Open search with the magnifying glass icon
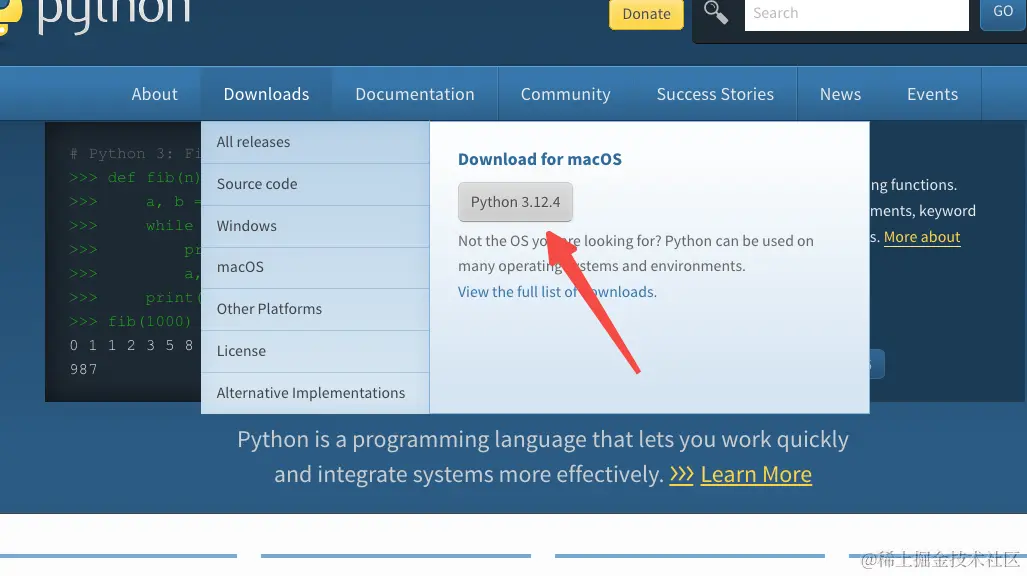The image size is (1027, 576). 714,14
